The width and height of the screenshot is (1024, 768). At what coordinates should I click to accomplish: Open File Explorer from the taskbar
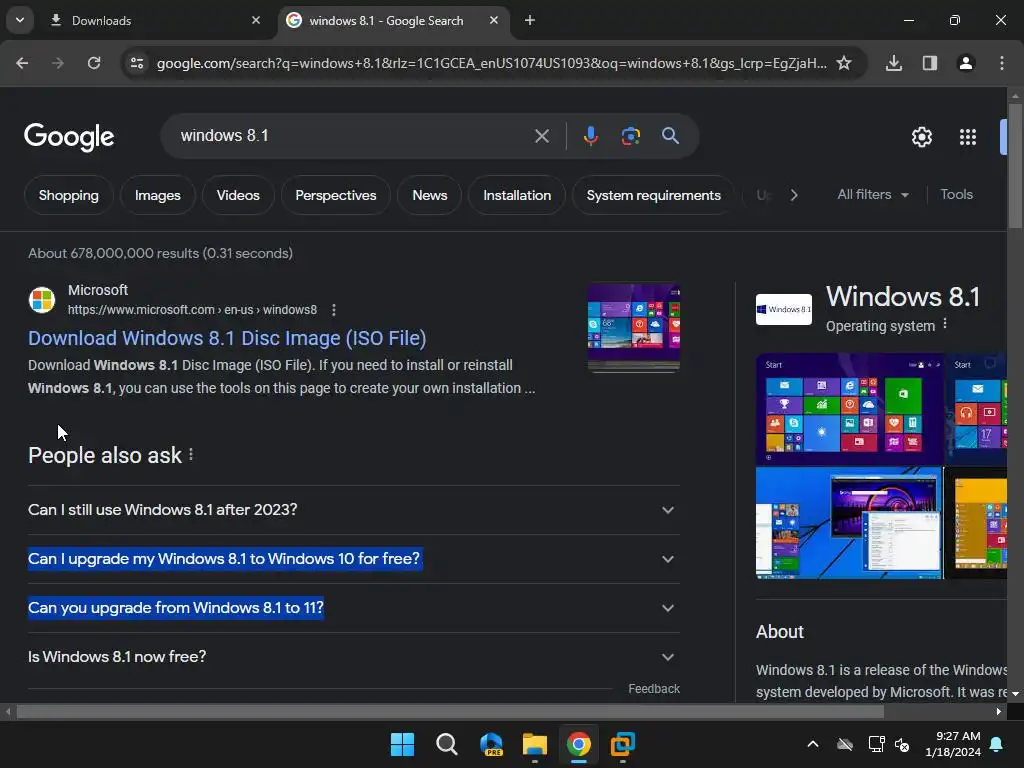tap(535, 744)
